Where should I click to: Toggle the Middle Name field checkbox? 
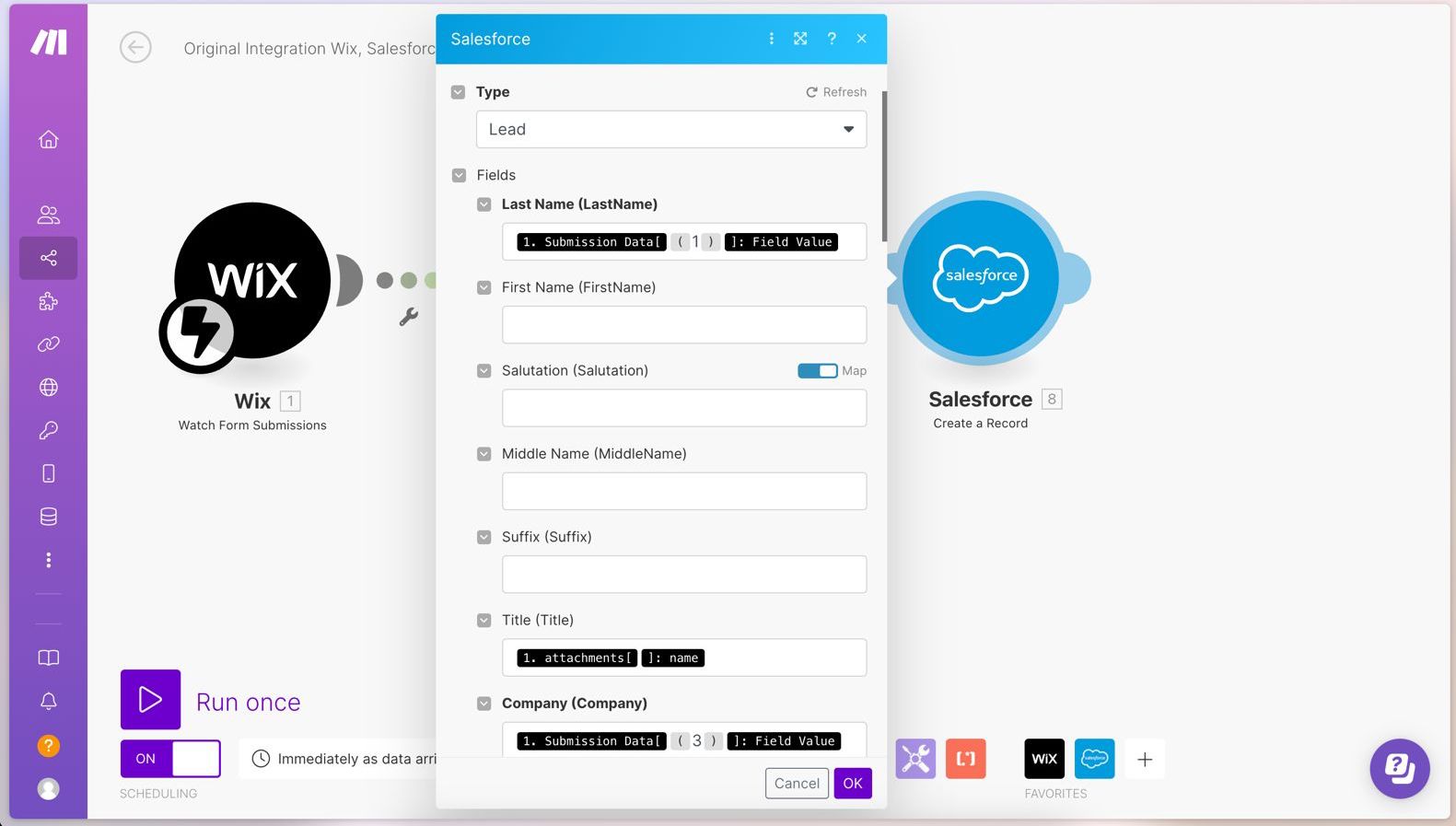click(x=484, y=454)
